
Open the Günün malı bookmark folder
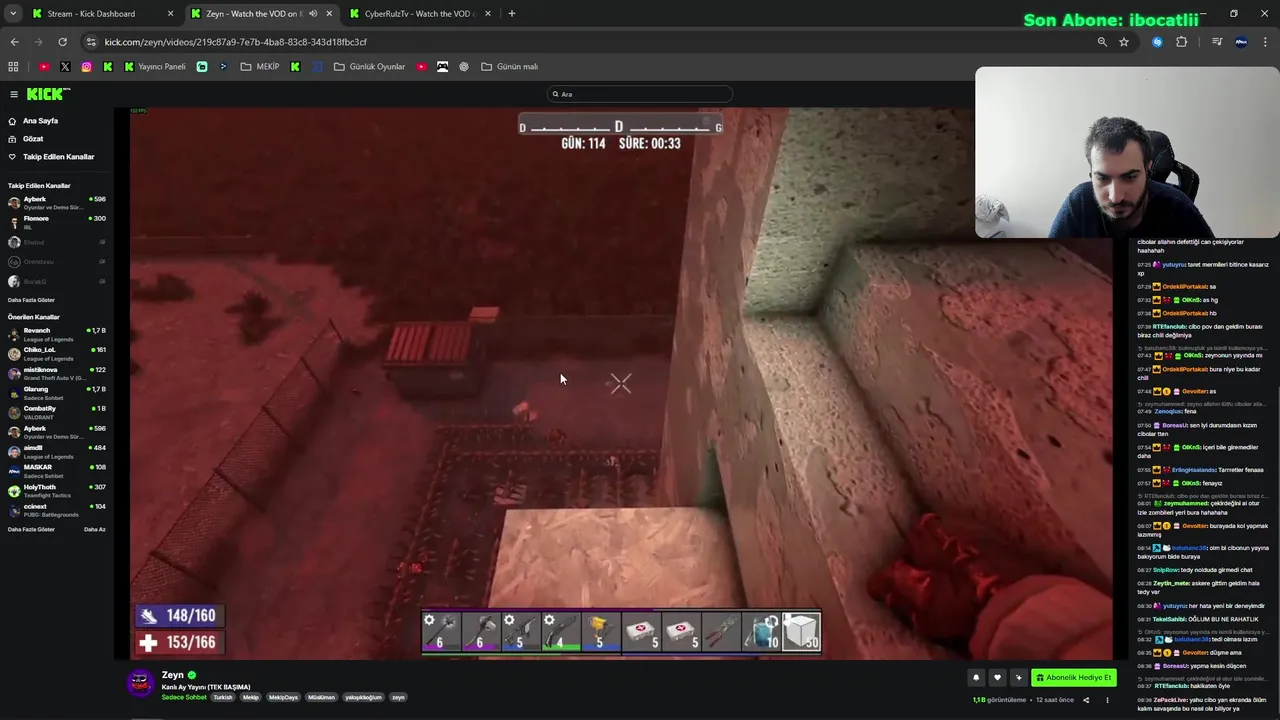click(x=510, y=67)
